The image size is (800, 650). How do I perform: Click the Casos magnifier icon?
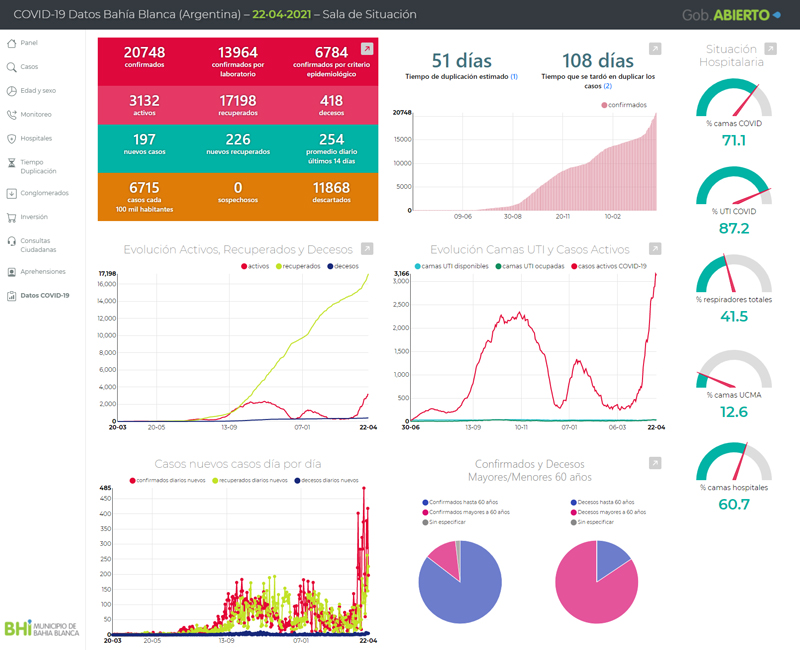[11, 67]
